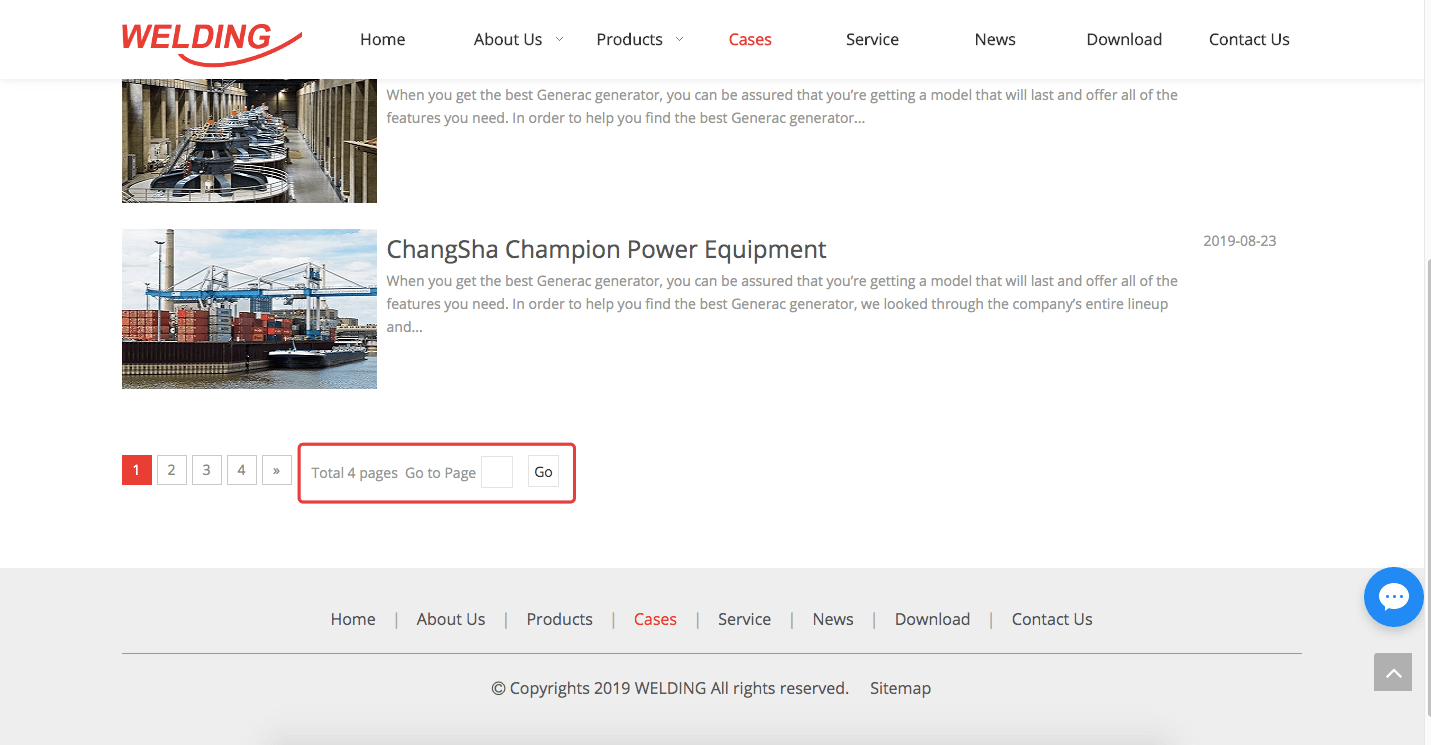The image size is (1431, 745).
Task: Jump to page 2 of cases
Action: [172, 470]
